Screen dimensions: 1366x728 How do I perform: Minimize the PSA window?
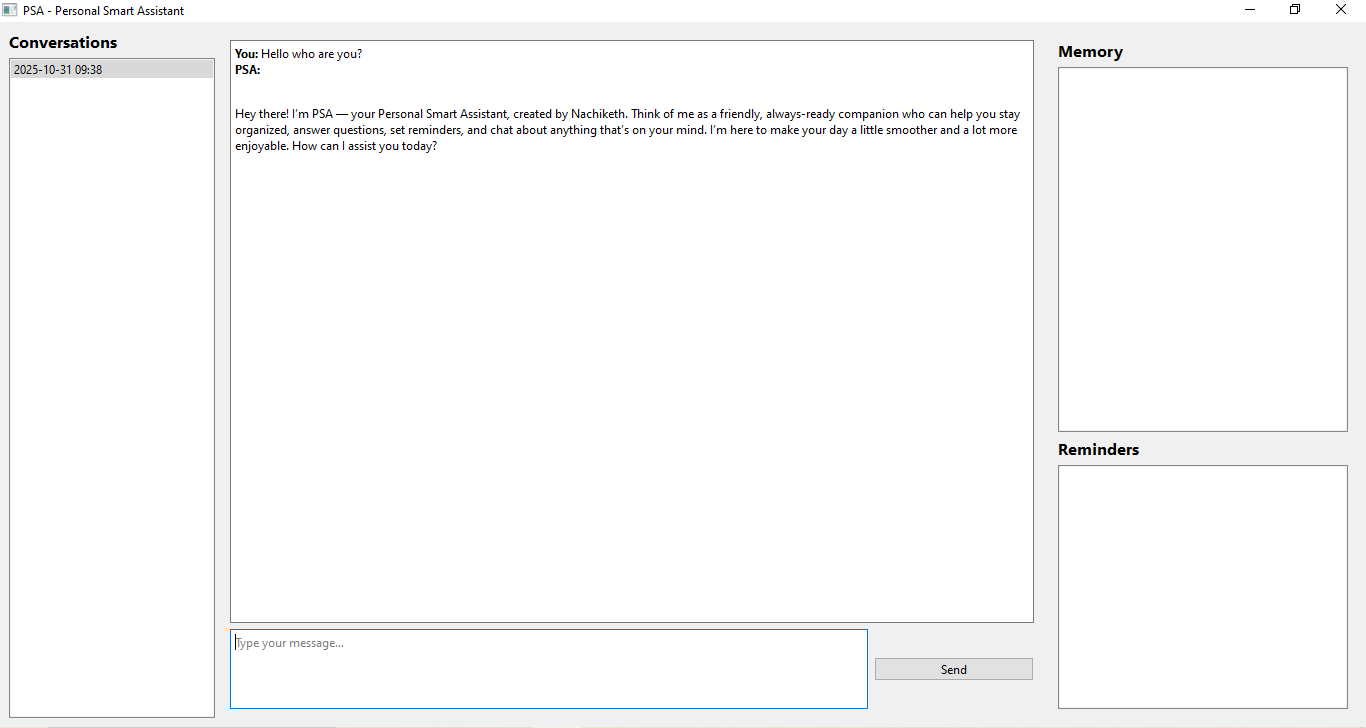[x=1250, y=10]
